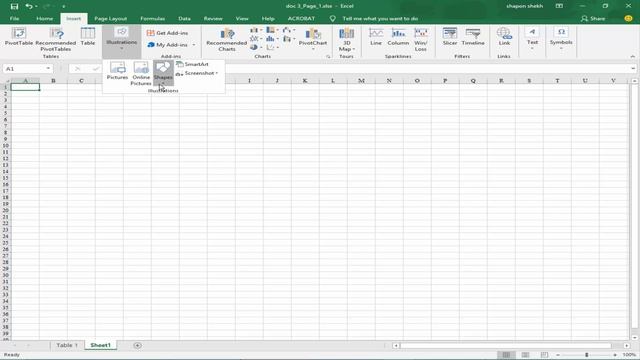Viewport: 640px width, 360px height.
Task: Open the ACROBAT tab
Action: coord(301,19)
